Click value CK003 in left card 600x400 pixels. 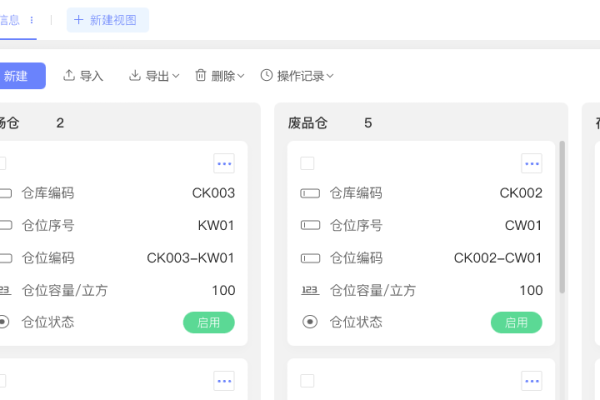tap(214, 193)
